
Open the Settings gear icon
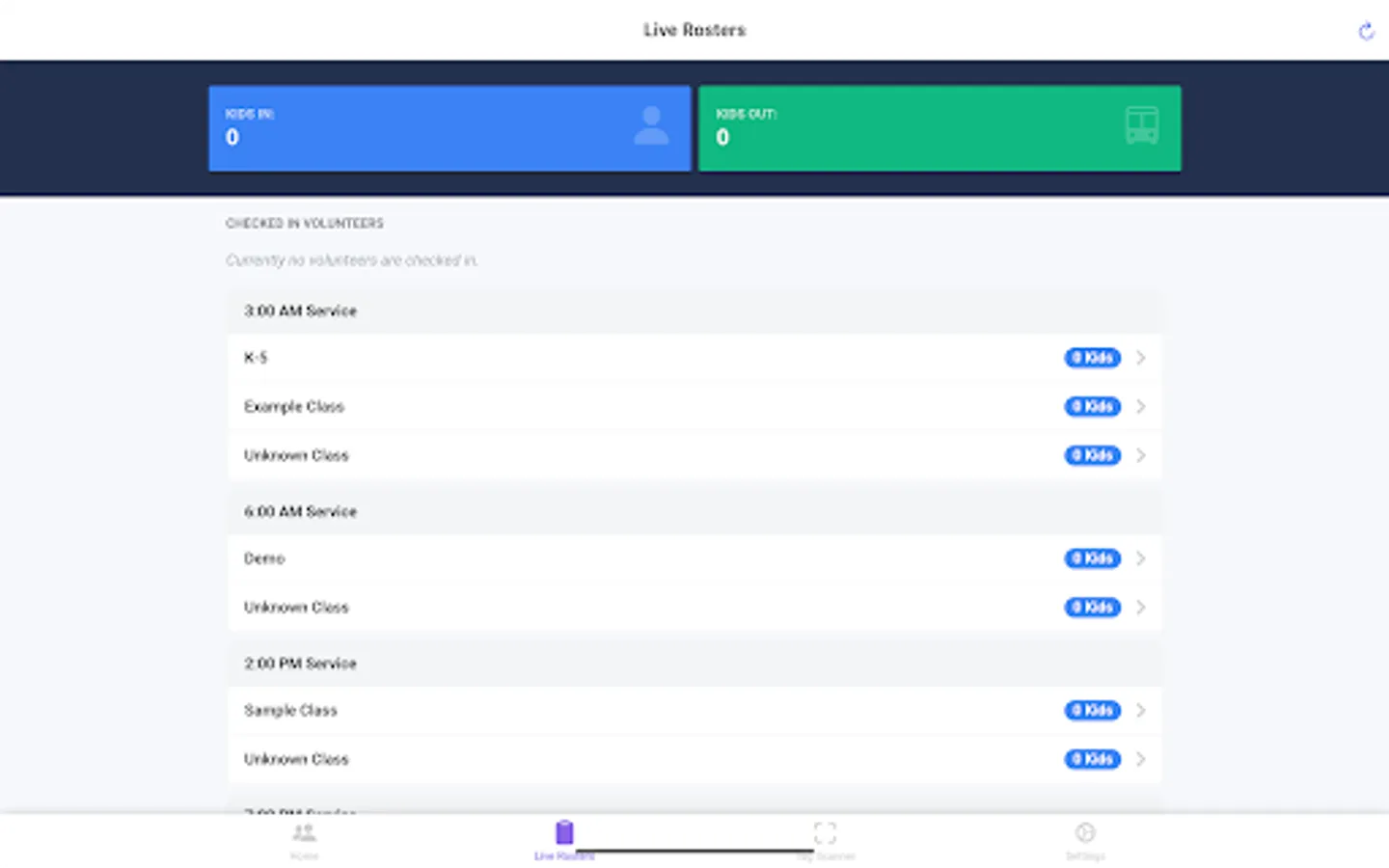coord(1085,832)
